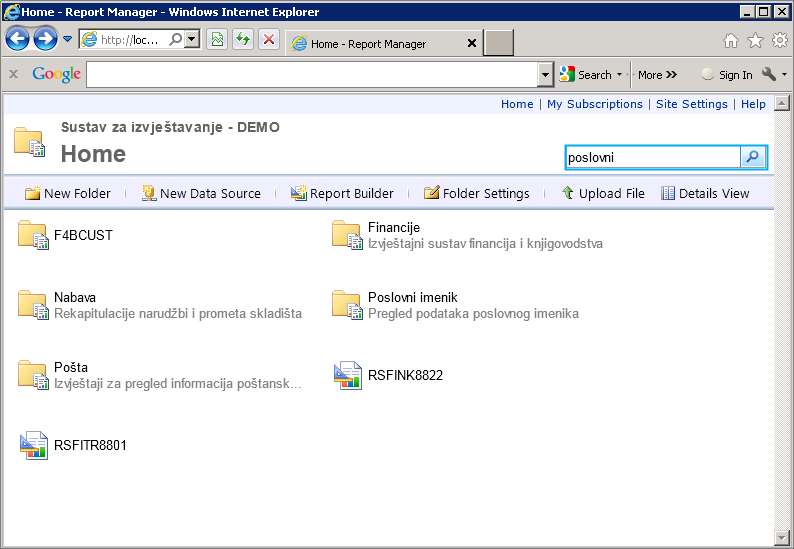
Task: Open the RSFINK8822 report icon
Action: [x=347, y=375]
